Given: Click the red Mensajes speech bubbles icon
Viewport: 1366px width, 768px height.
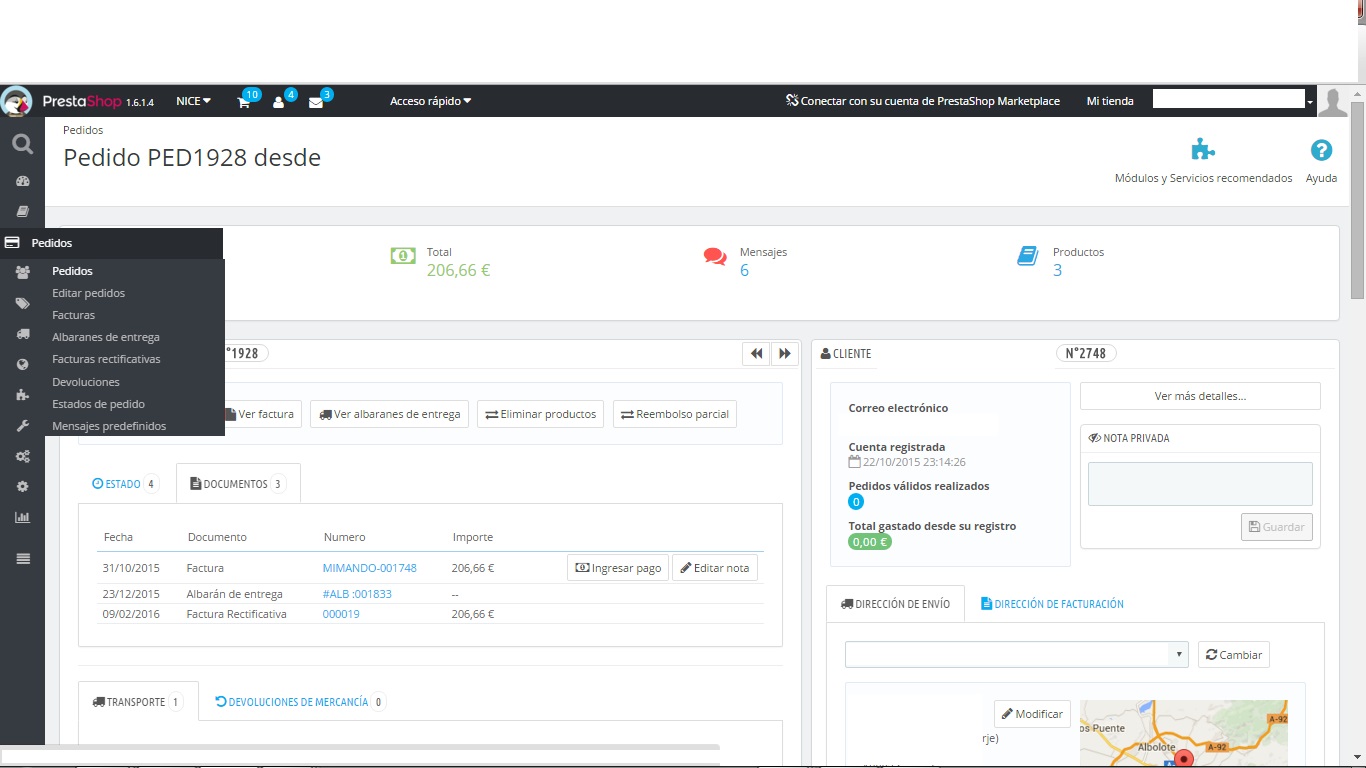Looking at the screenshot, I should 715,257.
